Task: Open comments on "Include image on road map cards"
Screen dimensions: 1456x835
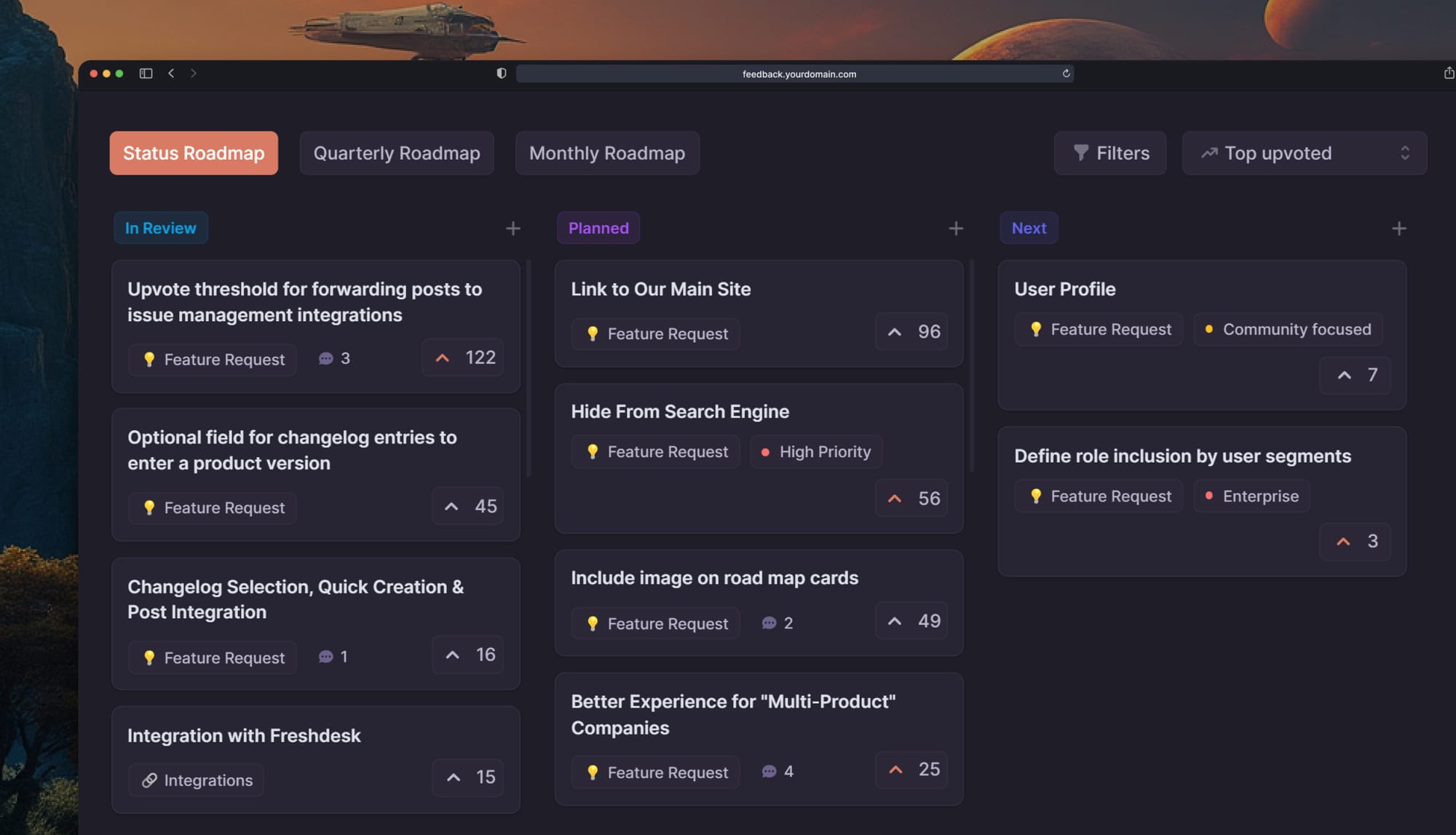Action: (769, 622)
